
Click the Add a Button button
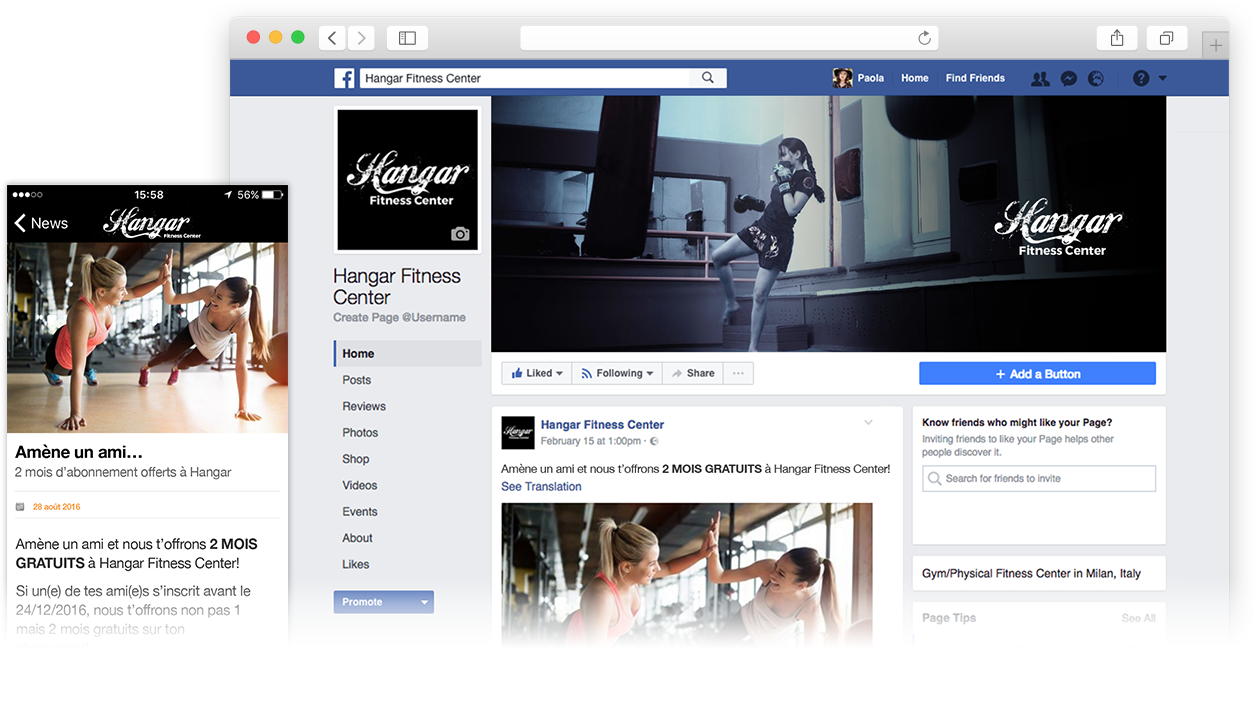click(x=1037, y=374)
